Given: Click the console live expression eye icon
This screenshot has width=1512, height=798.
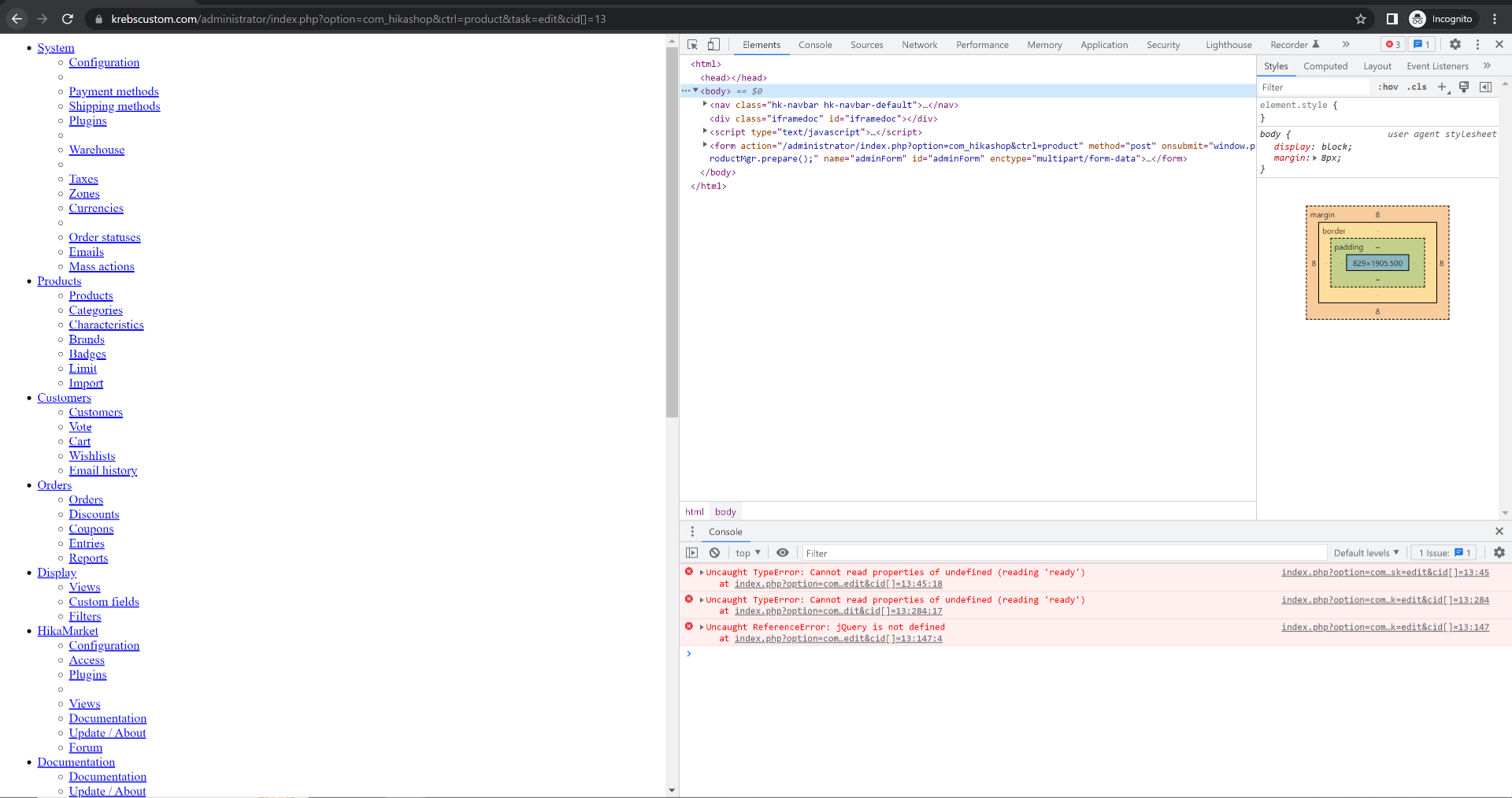Looking at the screenshot, I should 782,553.
